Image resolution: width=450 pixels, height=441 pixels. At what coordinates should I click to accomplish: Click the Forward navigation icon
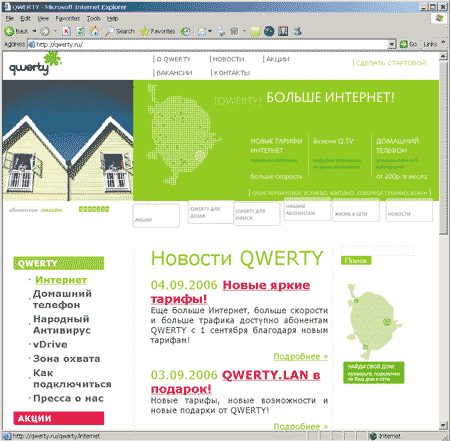45,31
